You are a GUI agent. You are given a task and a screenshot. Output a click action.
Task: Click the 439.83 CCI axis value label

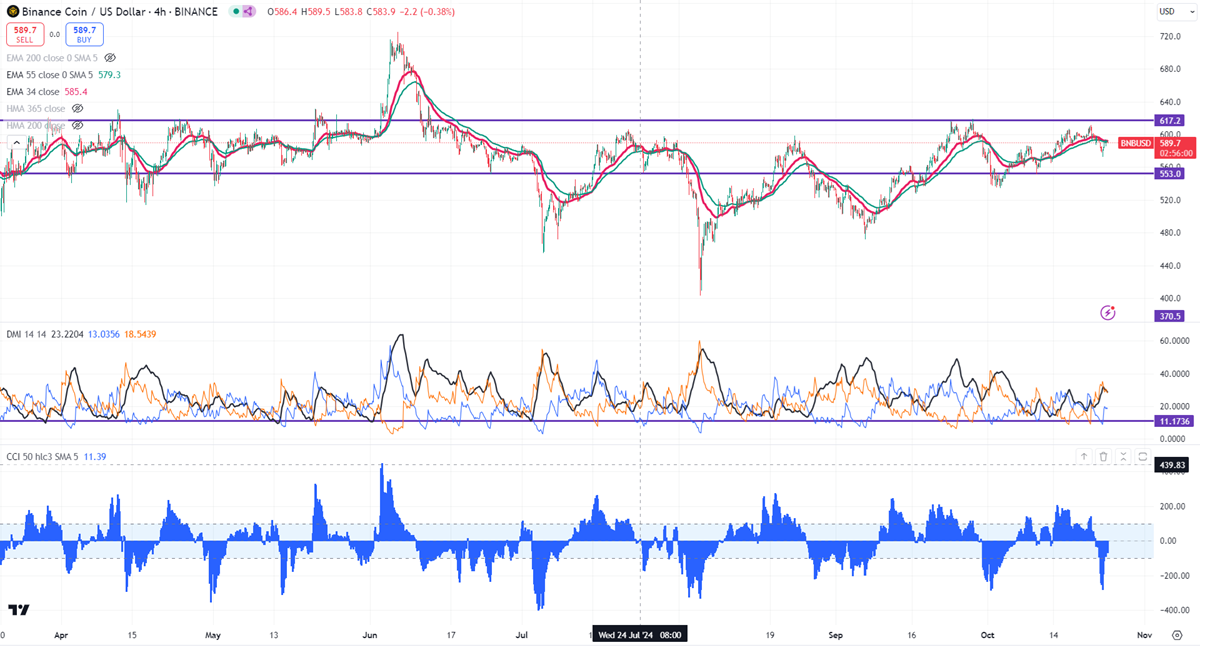click(1171, 465)
